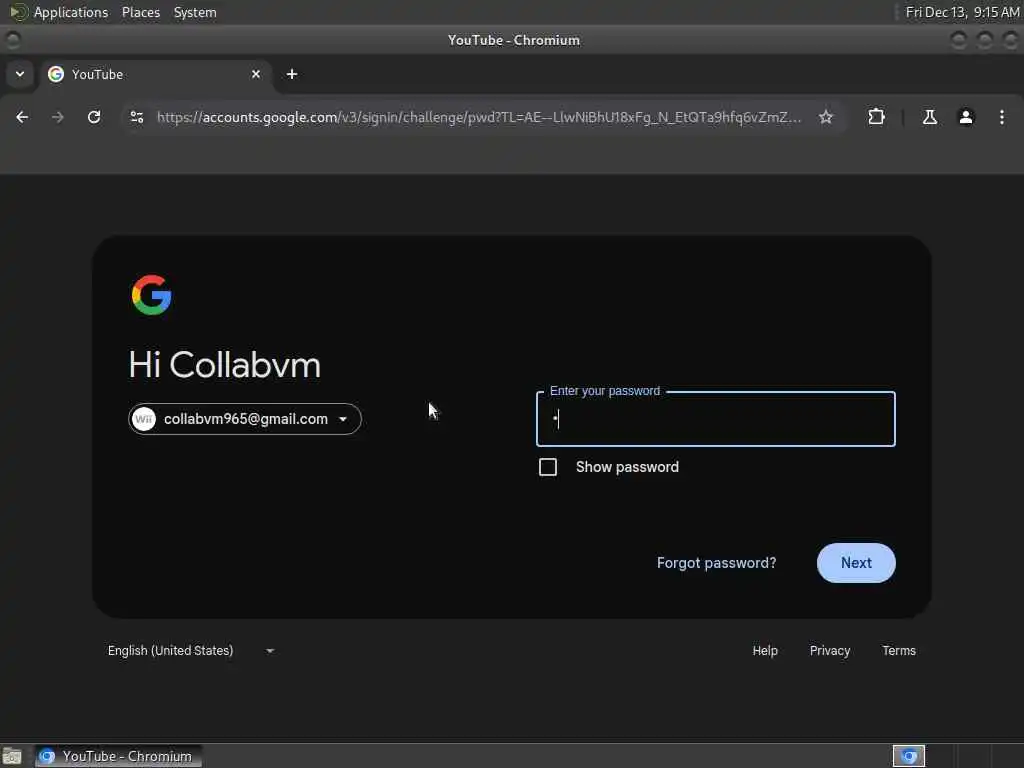Click the window menu button on title bar
This screenshot has height=768, width=1024.
pyautogui.click(x=12, y=40)
